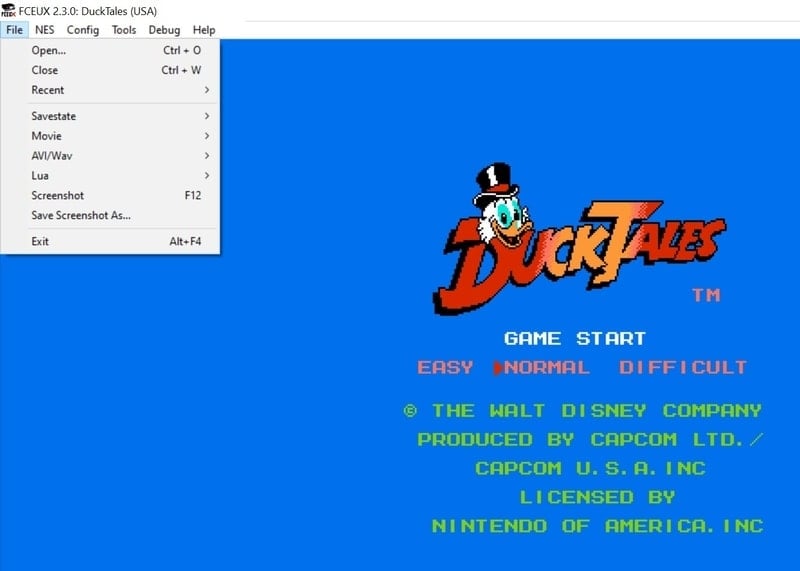Click the CAPCOM U.S.A. INC line
The width and height of the screenshot is (800, 571).
coord(590,468)
